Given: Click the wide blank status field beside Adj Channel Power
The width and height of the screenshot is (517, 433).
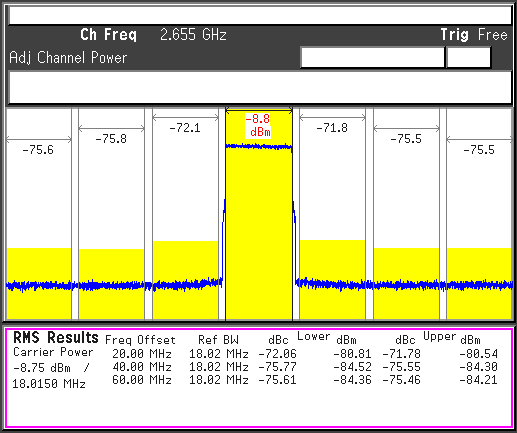Looking at the screenshot, I should pyautogui.click(x=373, y=57).
